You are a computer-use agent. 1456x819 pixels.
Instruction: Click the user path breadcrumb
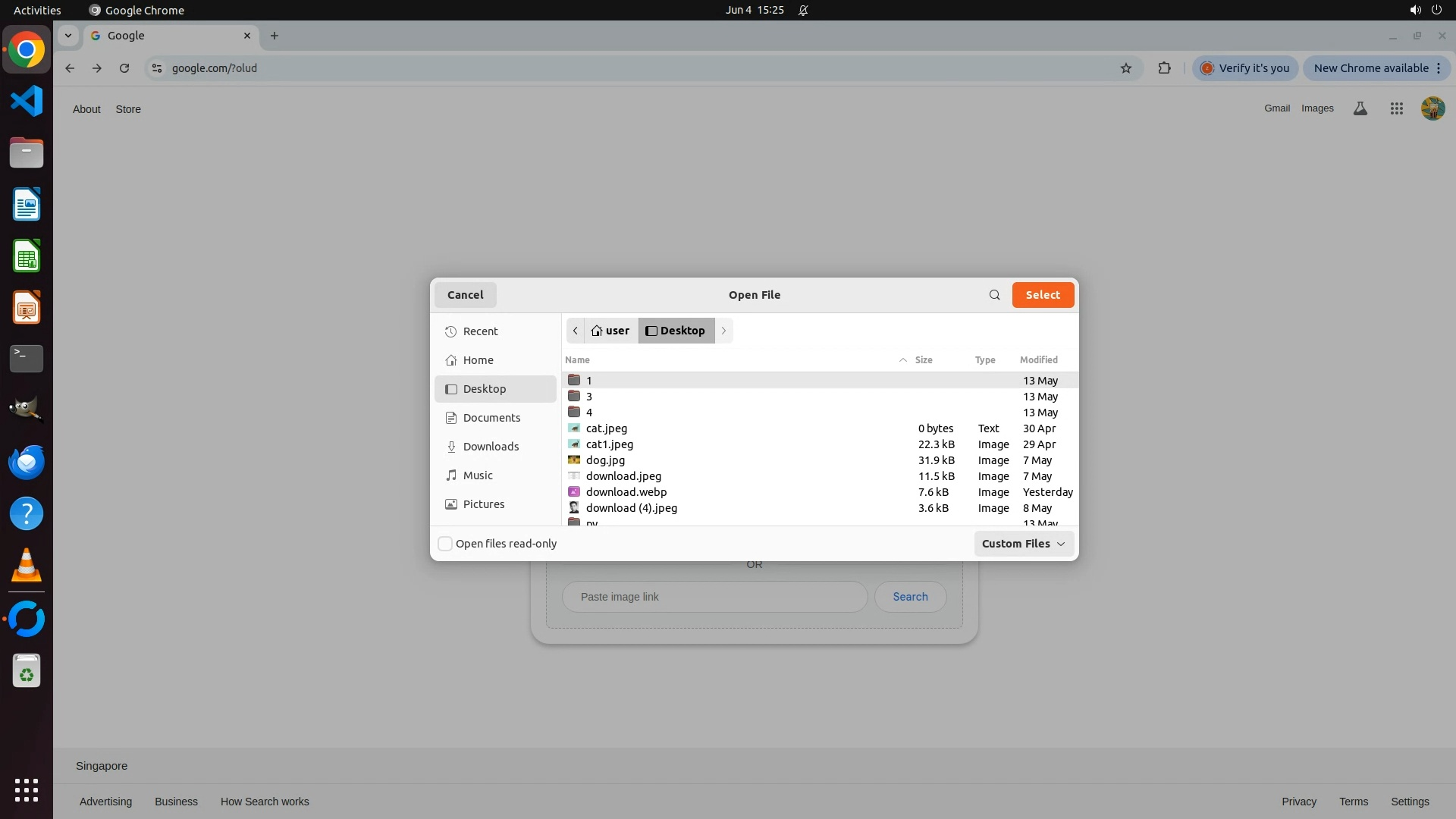tap(610, 331)
